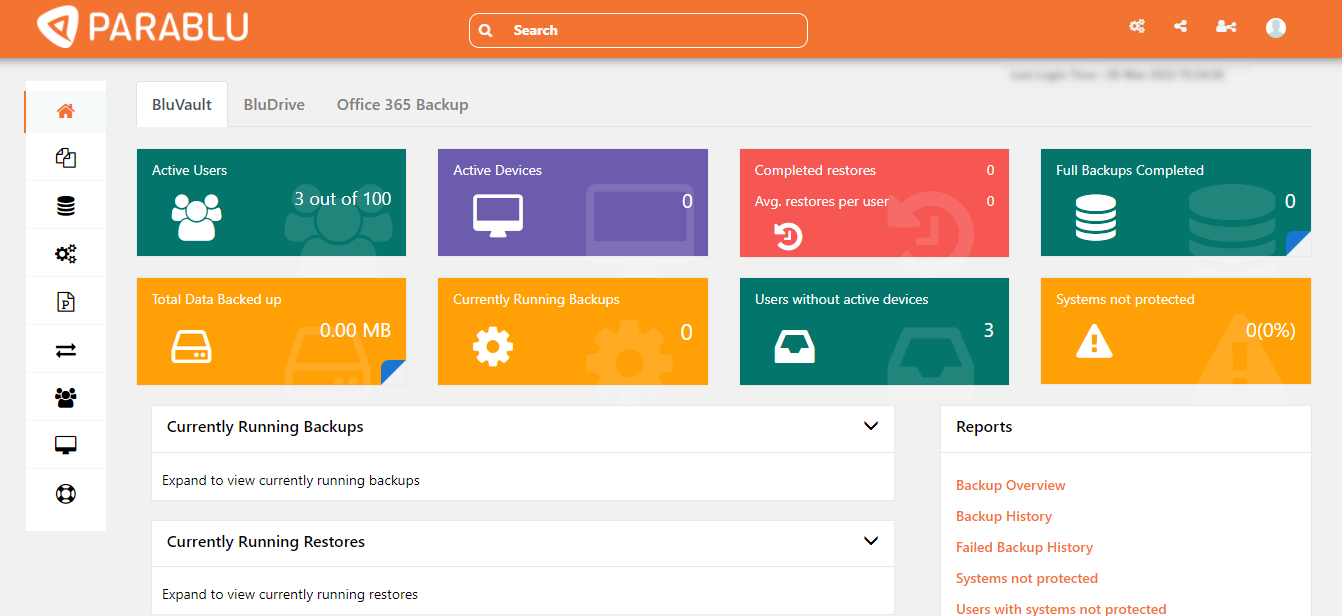Click the Total Data Backed up title
Viewport: 1342px width, 616px height.
(217, 299)
